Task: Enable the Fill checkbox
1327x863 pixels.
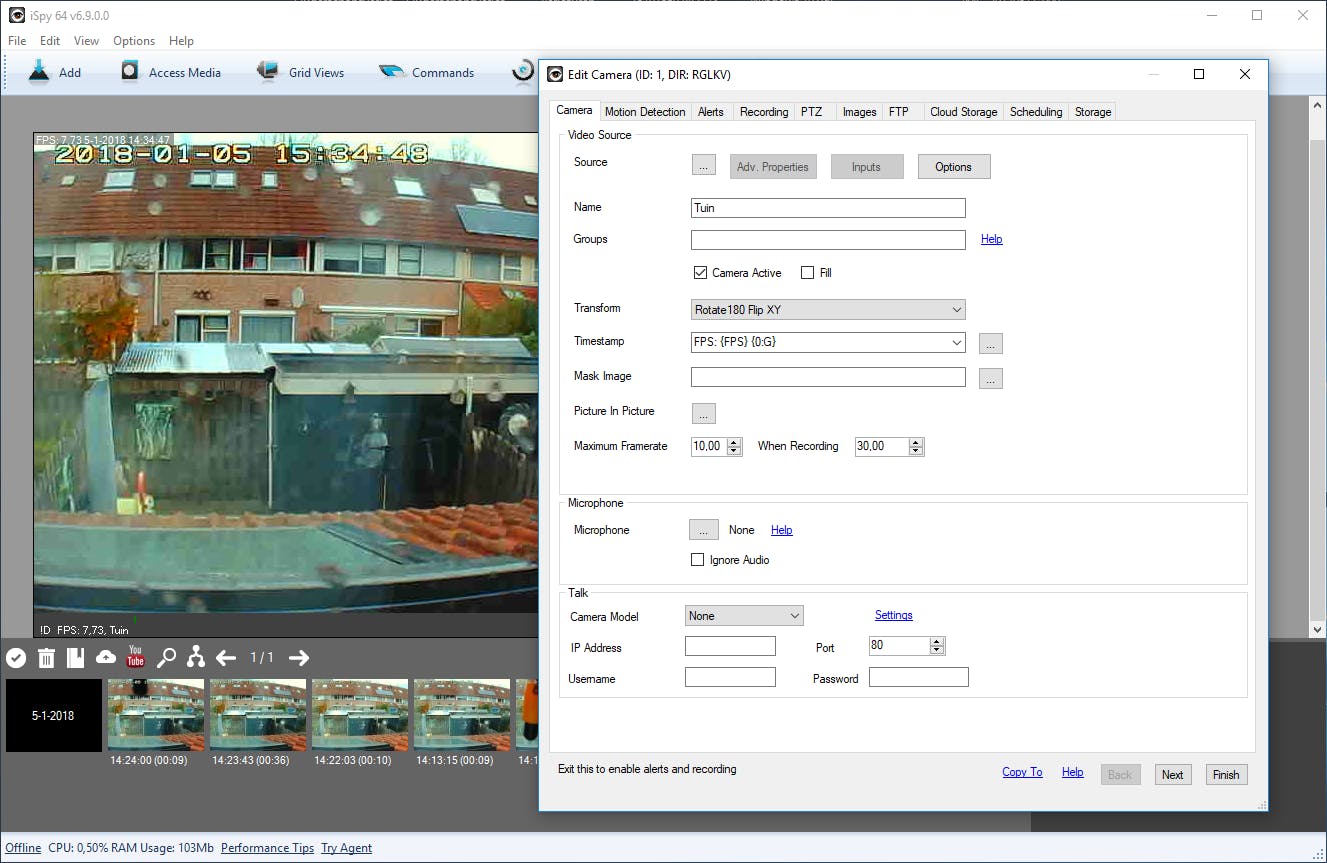Action: [808, 273]
